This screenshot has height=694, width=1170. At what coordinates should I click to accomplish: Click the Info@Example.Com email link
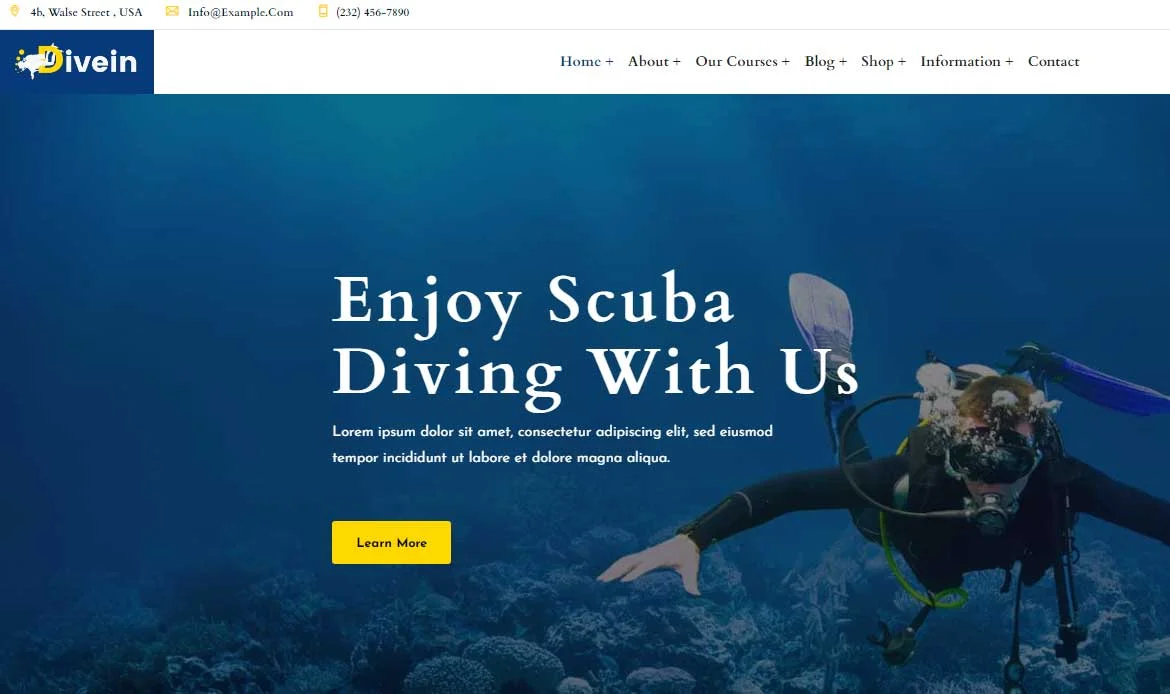240,12
